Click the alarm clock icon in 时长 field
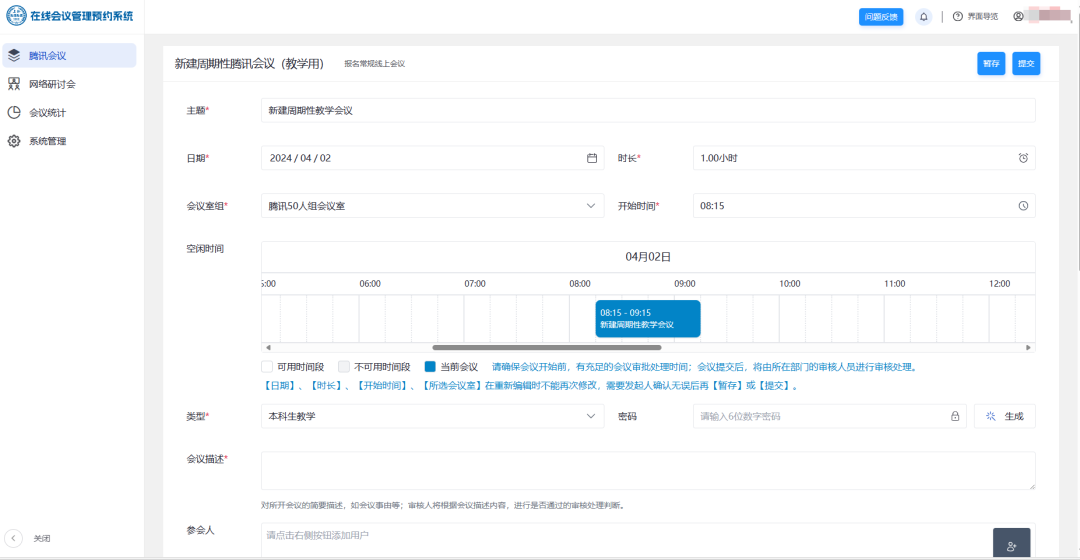The height and width of the screenshot is (560, 1080). [1023, 158]
